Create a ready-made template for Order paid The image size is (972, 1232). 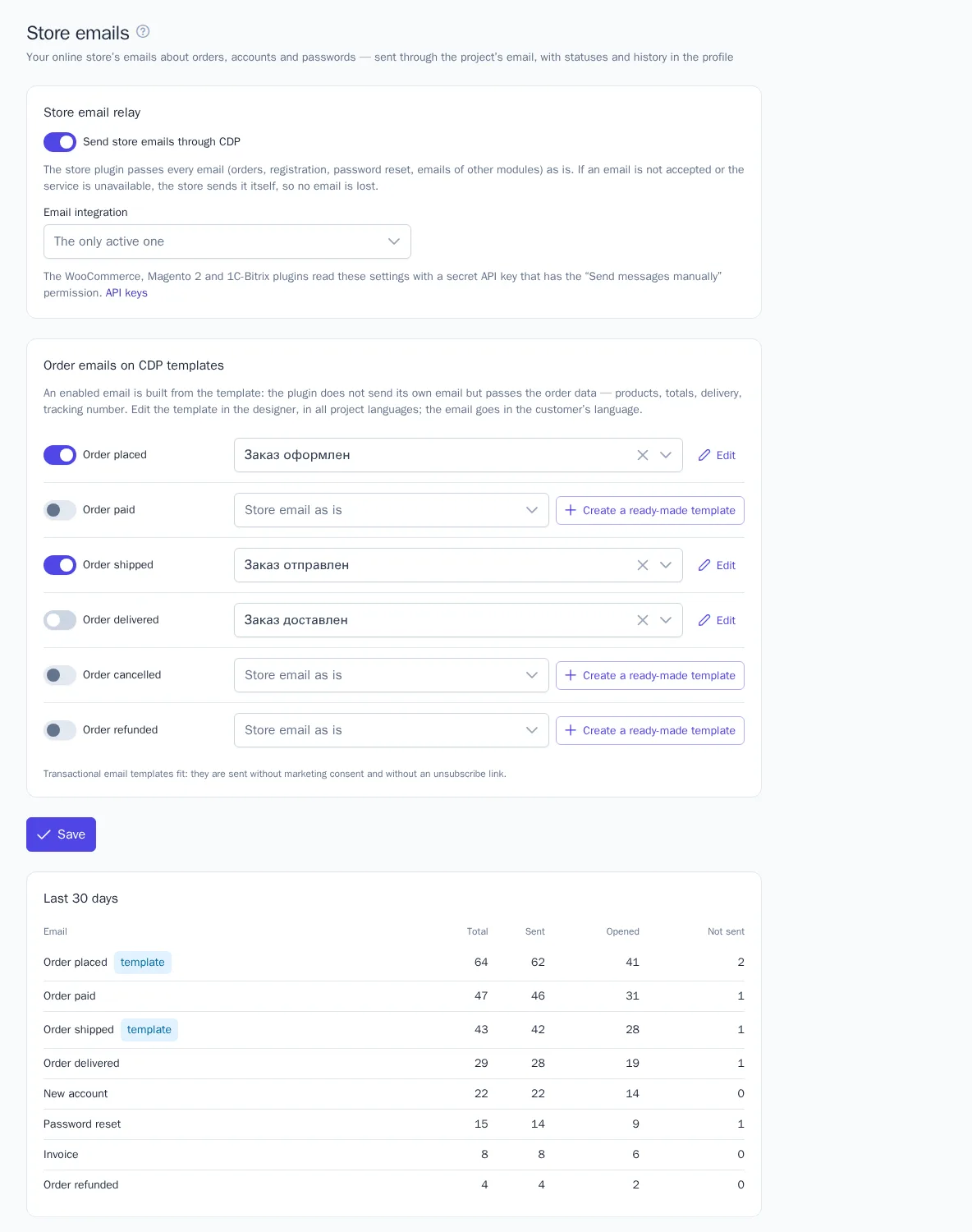coord(650,510)
